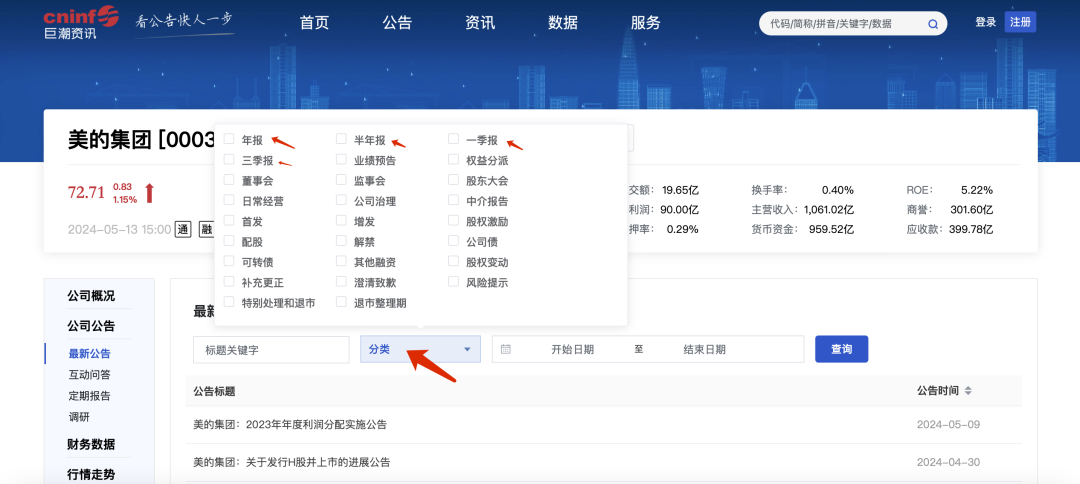The width and height of the screenshot is (1080, 484).
Task: Tick the 年报 checkbox
Action: point(229,140)
